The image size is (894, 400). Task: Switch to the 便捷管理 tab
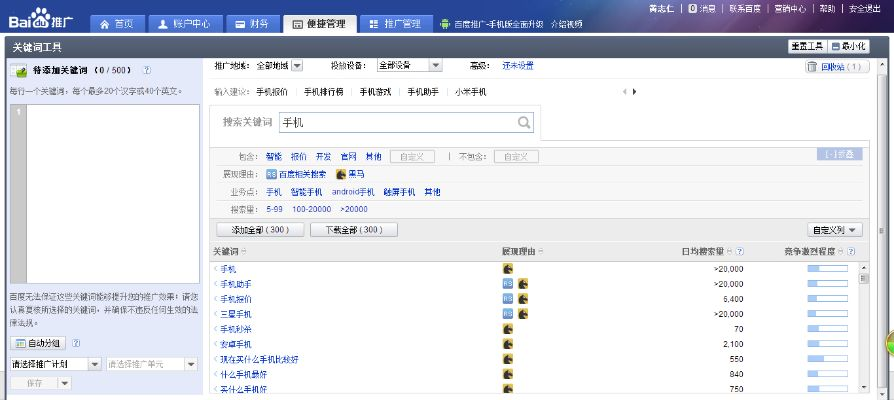point(320,24)
